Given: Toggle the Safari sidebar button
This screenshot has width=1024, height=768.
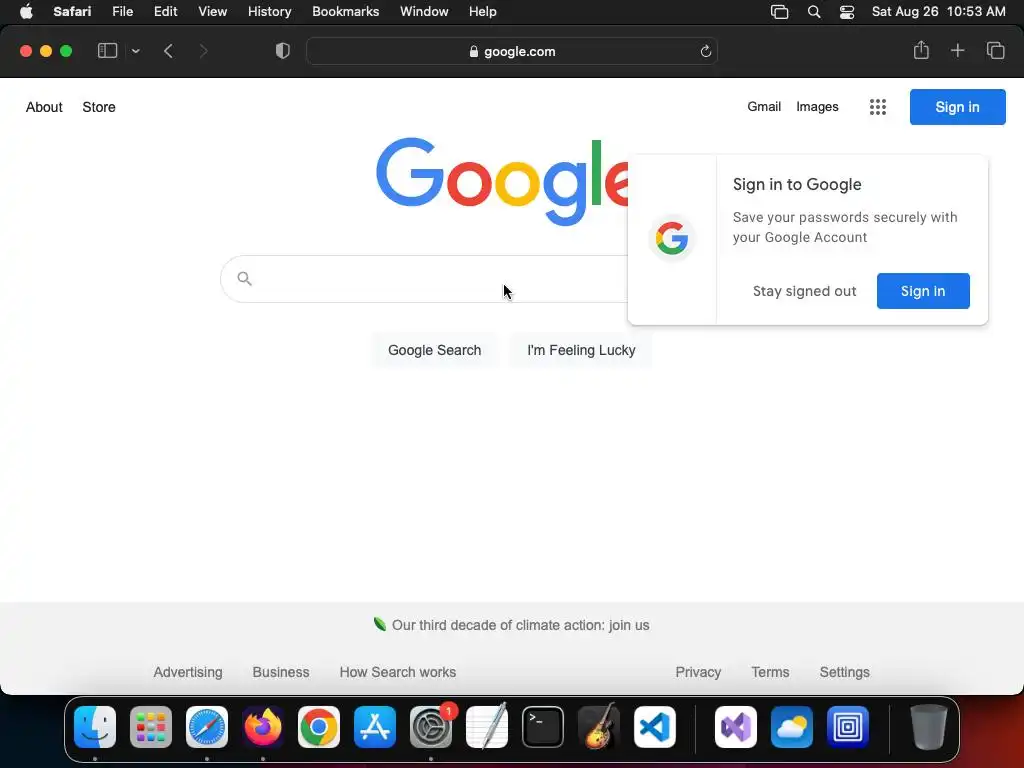Looking at the screenshot, I should (x=107, y=51).
